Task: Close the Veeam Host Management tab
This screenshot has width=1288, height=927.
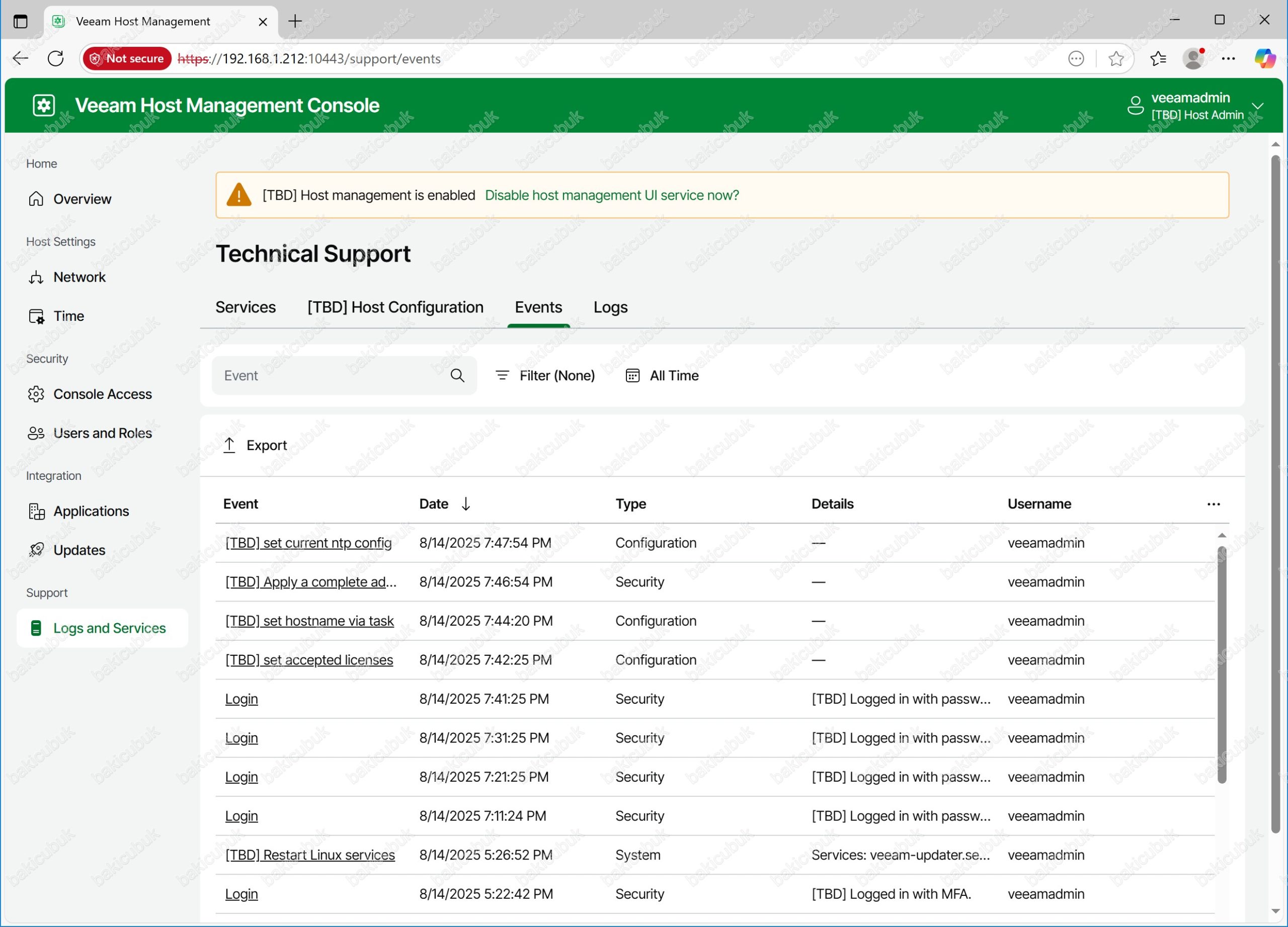Action: tap(262, 22)
